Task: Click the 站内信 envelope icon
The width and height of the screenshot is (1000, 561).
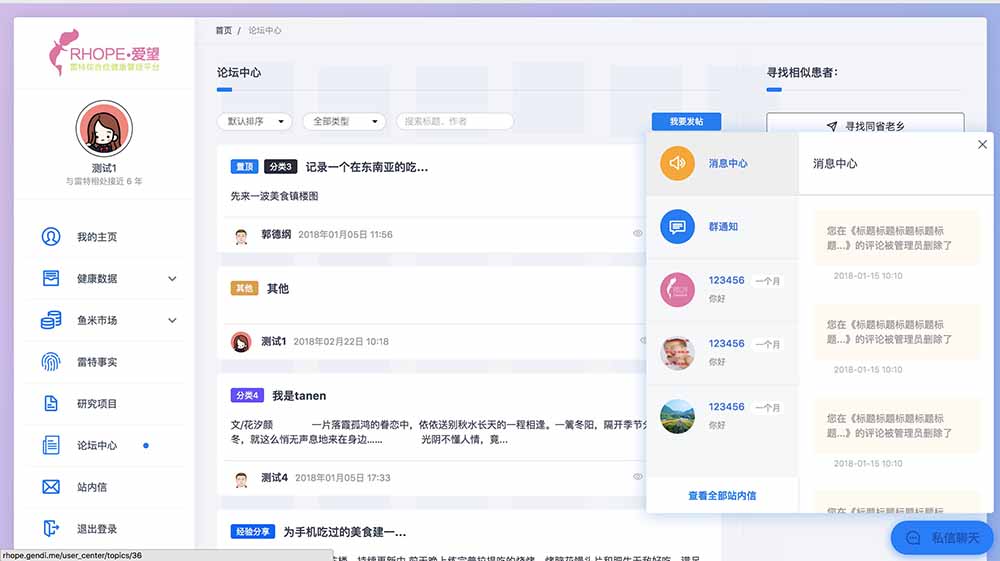Action: point(51,487)
